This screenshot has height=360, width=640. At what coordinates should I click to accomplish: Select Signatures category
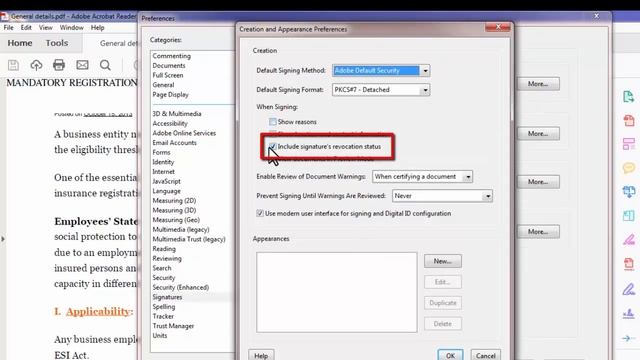tap(167, 297)
